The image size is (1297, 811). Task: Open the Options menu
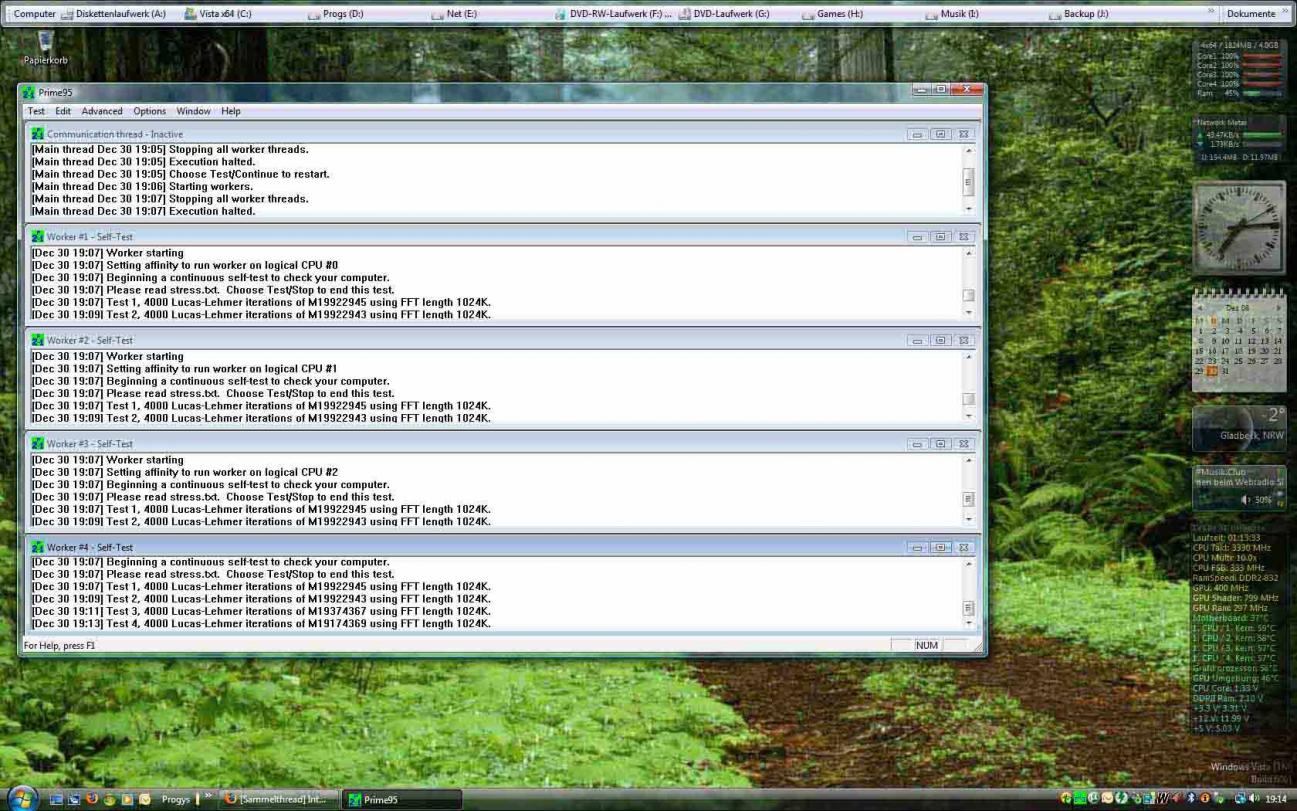(x=150, y=111)
